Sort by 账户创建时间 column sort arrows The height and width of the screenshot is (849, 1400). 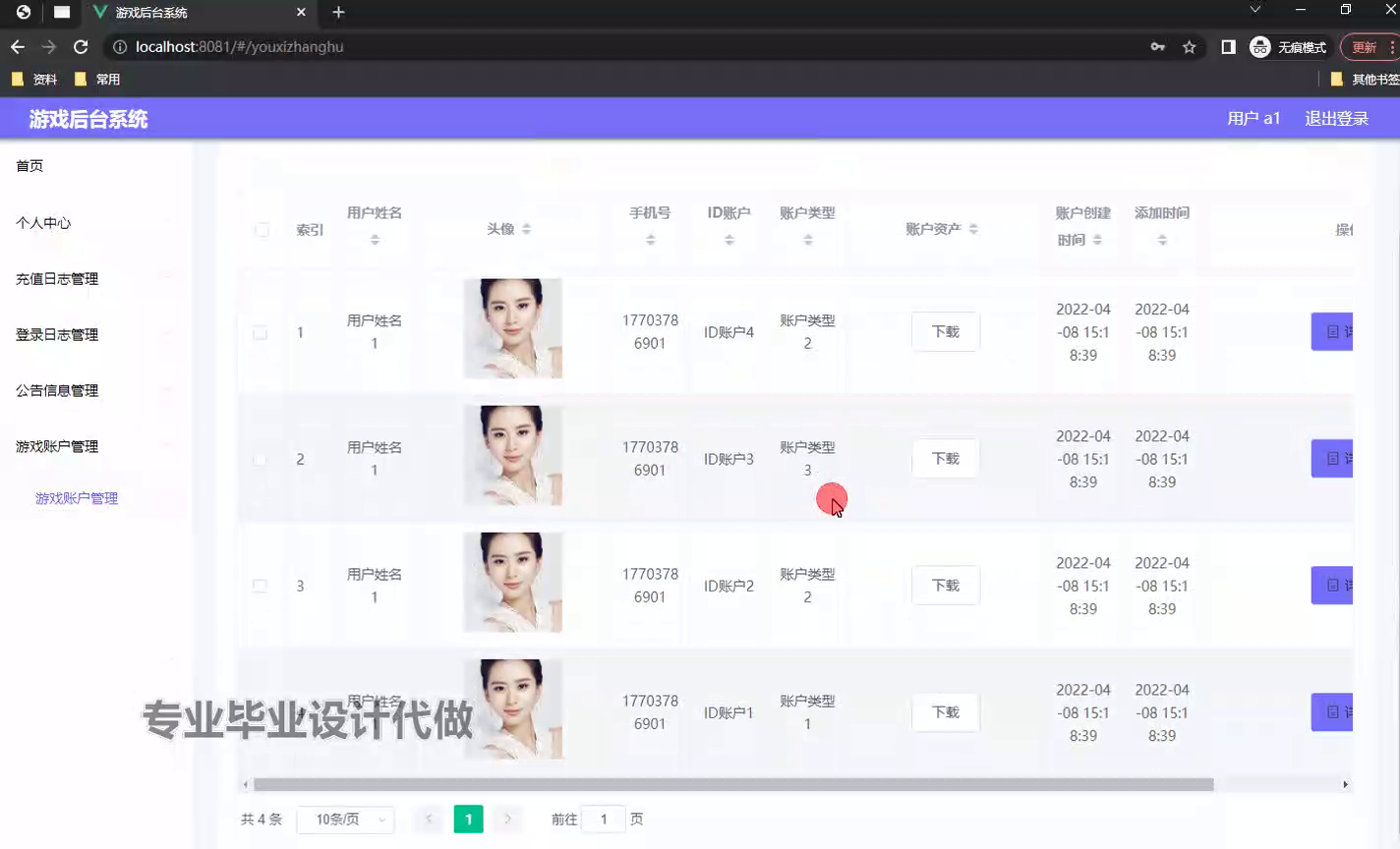point(1097,240)
